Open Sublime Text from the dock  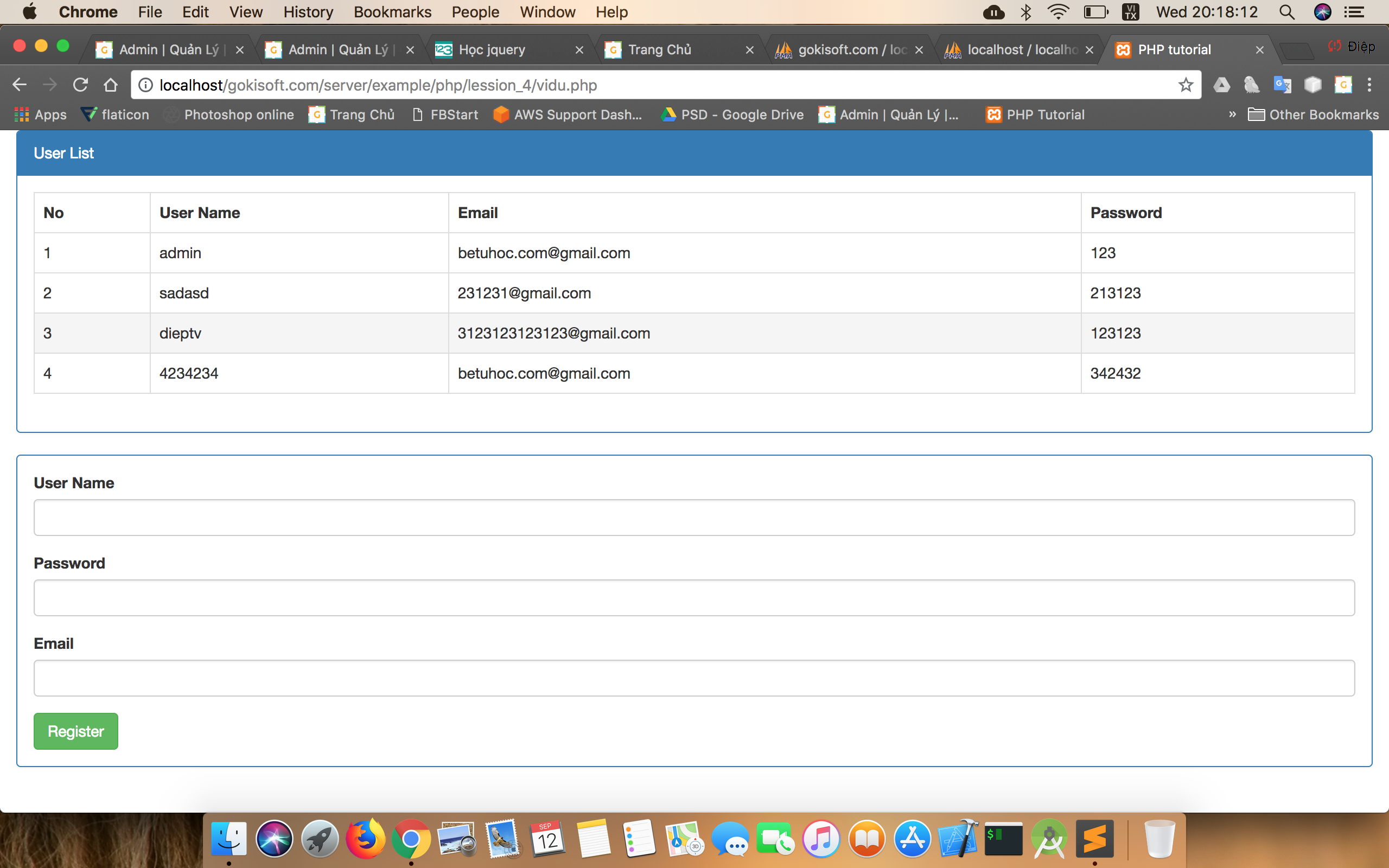[x=1094, y=839]
